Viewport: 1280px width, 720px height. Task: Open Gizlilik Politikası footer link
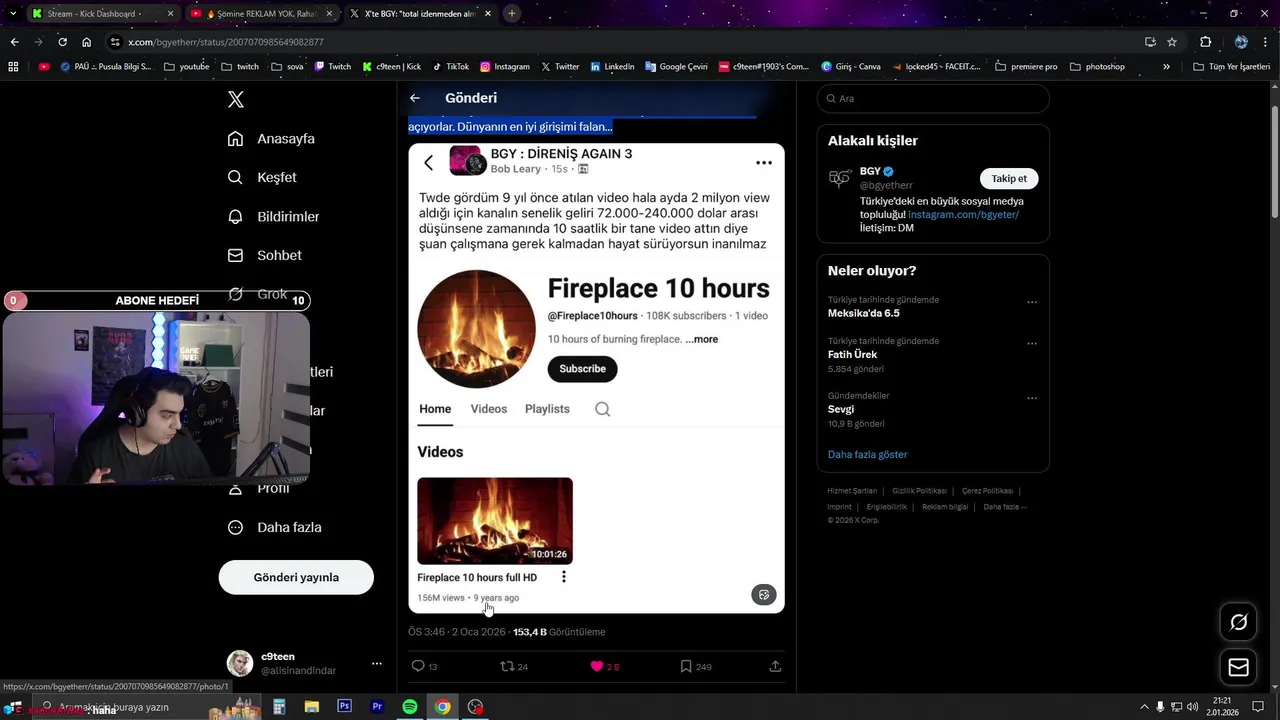click(919, 491)
